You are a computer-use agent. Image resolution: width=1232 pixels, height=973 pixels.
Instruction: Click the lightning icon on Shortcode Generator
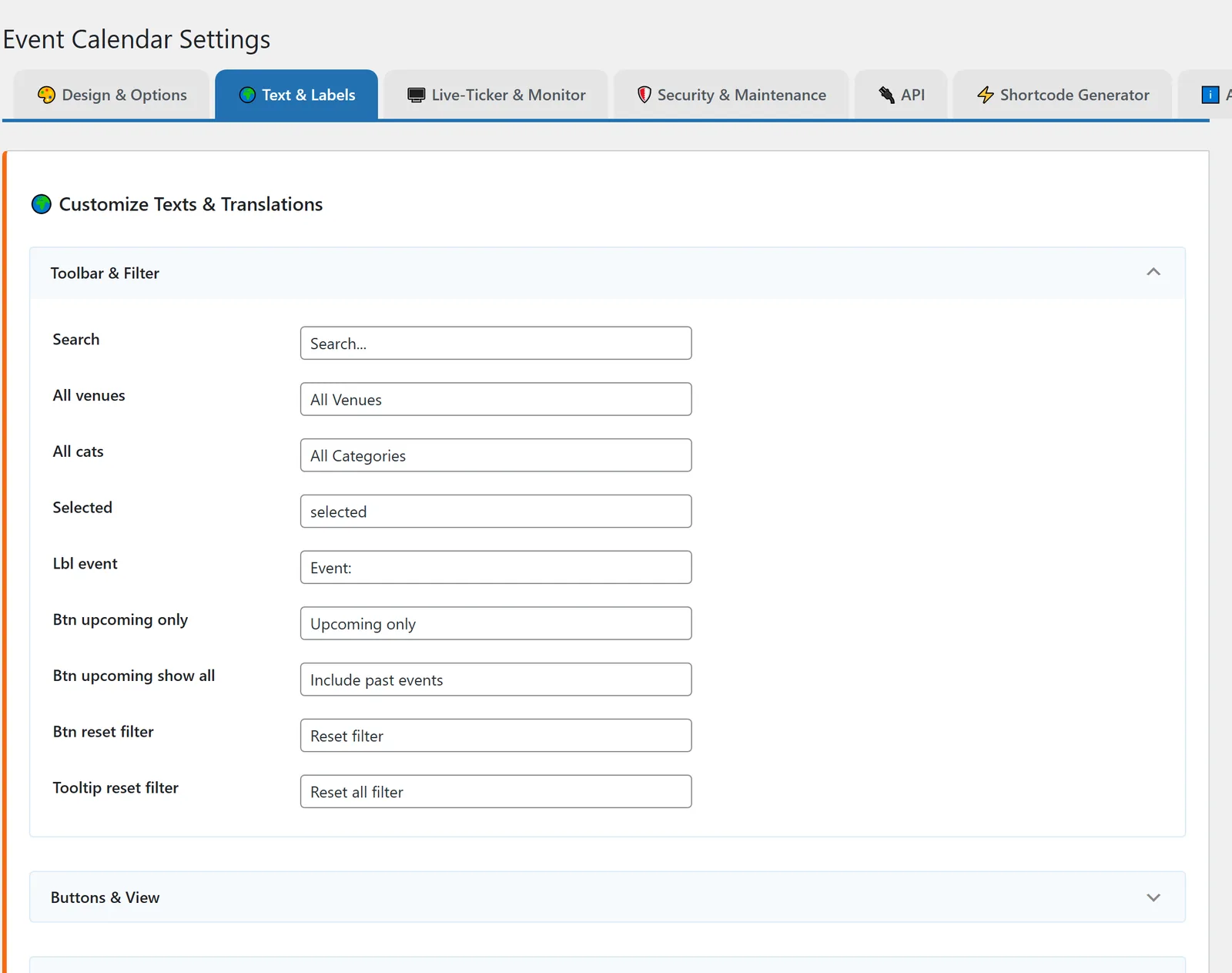[986, 95]
